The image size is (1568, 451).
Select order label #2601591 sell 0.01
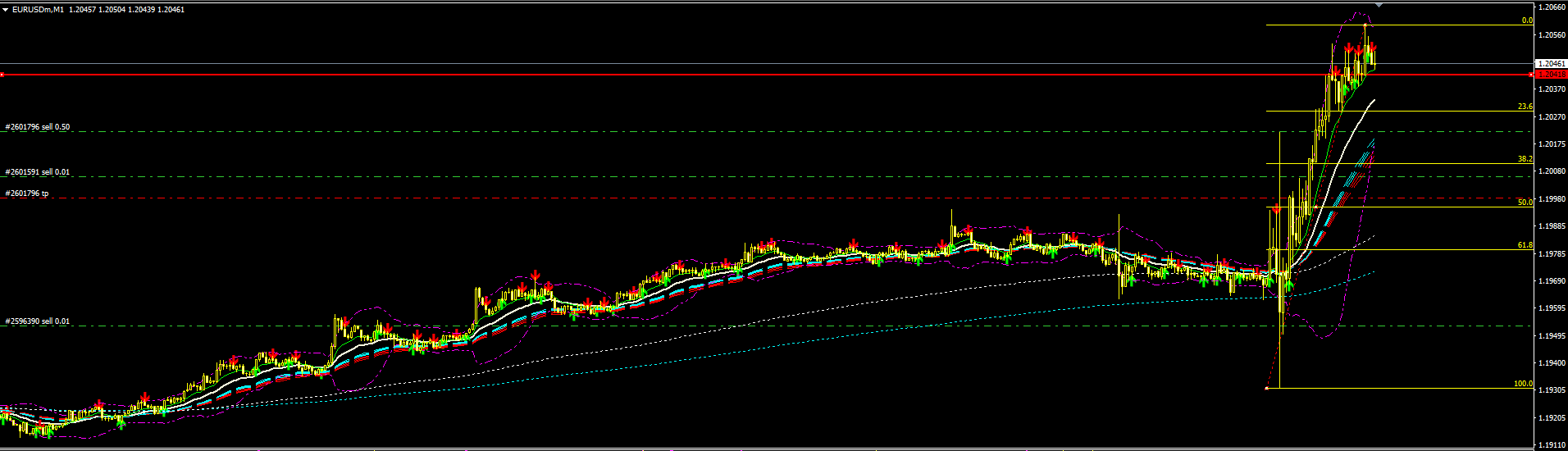click(x=38, y=172)
